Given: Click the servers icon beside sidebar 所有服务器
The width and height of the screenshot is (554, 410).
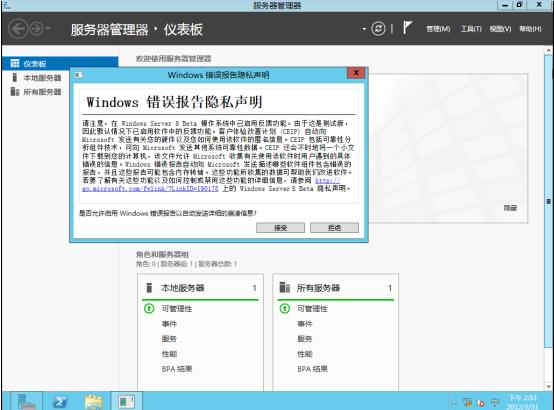Looking at the screenshot, I should point(15,92).
